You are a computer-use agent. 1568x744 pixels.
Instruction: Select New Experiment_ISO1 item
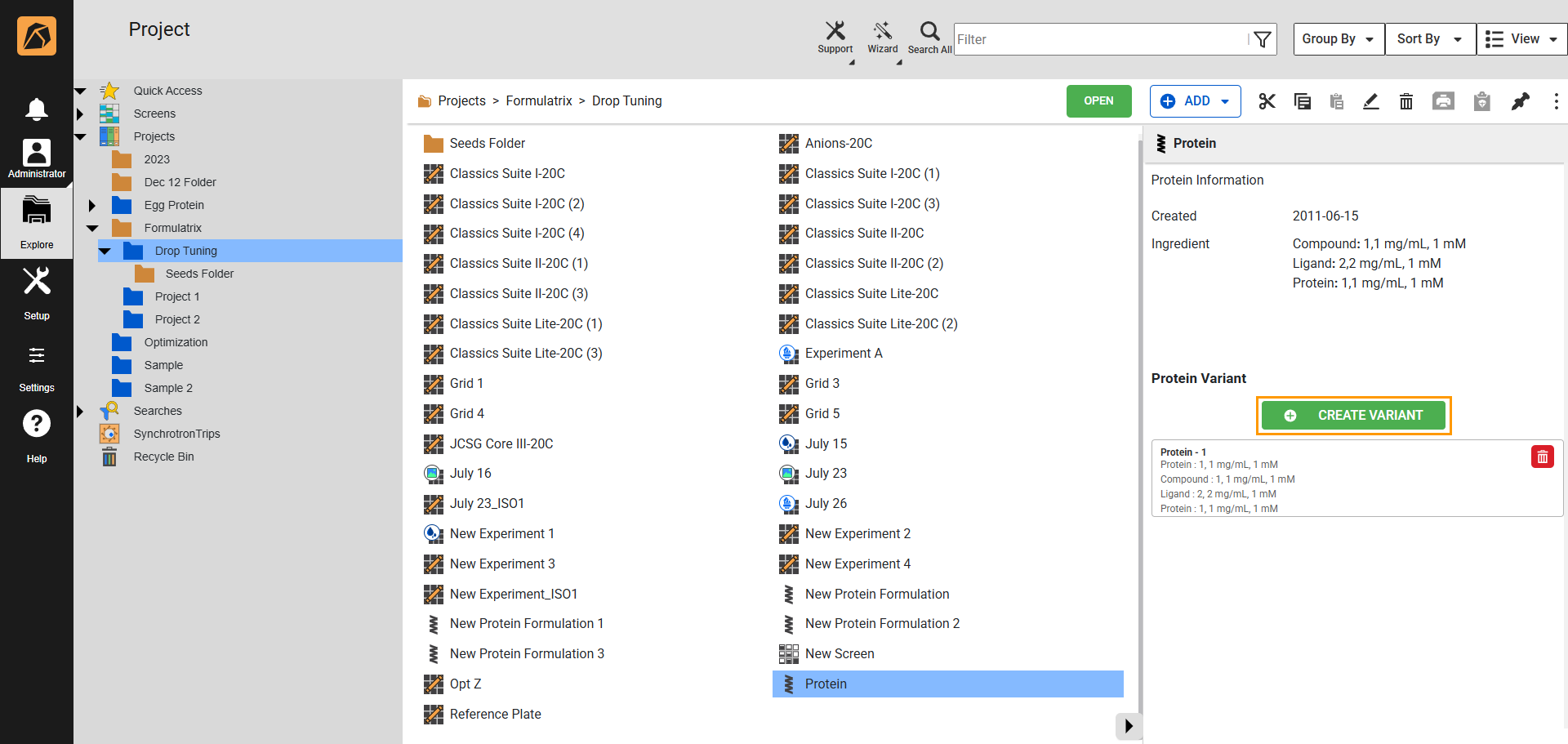click(513, 594)
